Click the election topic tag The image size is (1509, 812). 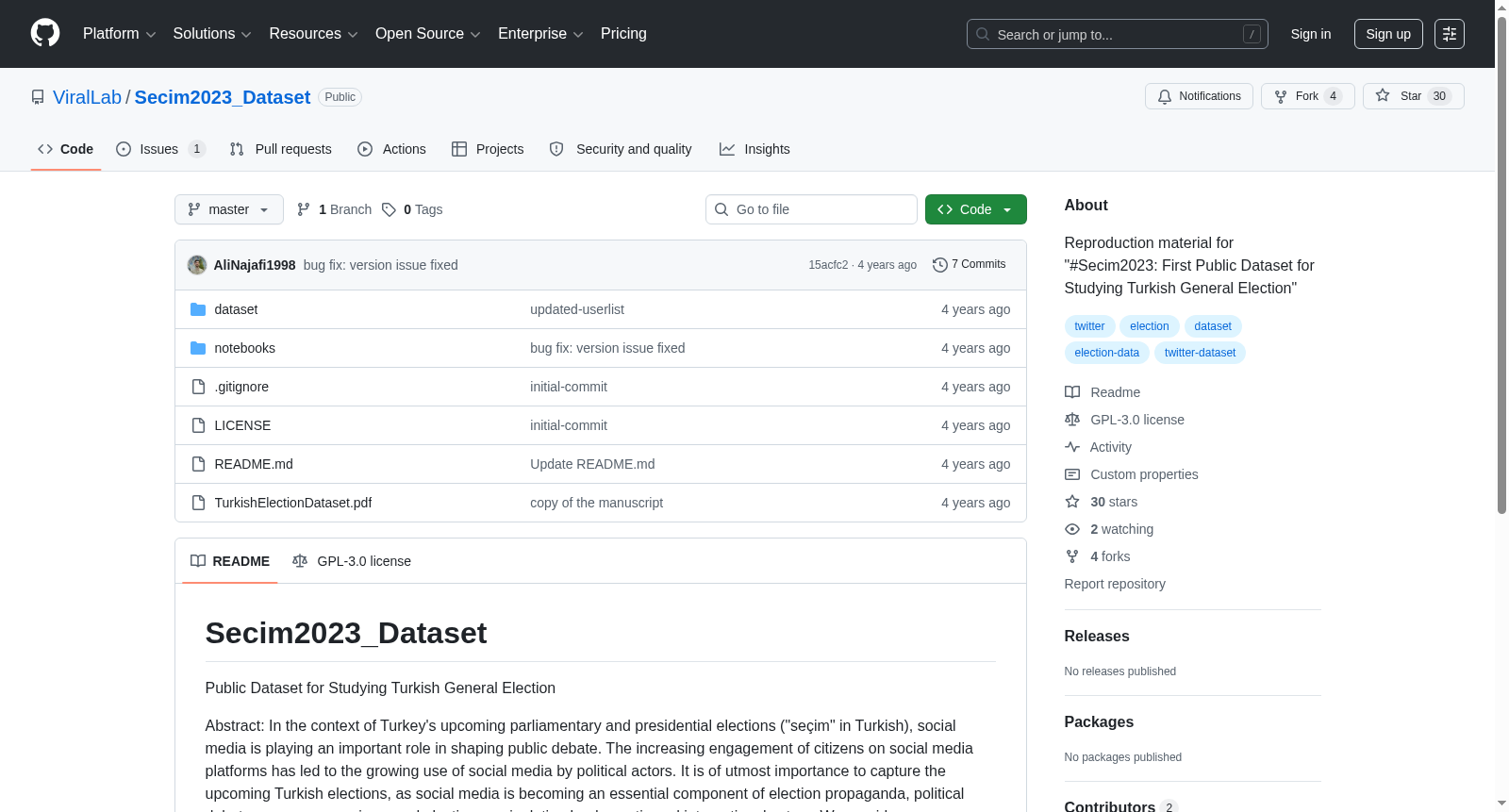pyautogui.click(x=1150, y=326)
